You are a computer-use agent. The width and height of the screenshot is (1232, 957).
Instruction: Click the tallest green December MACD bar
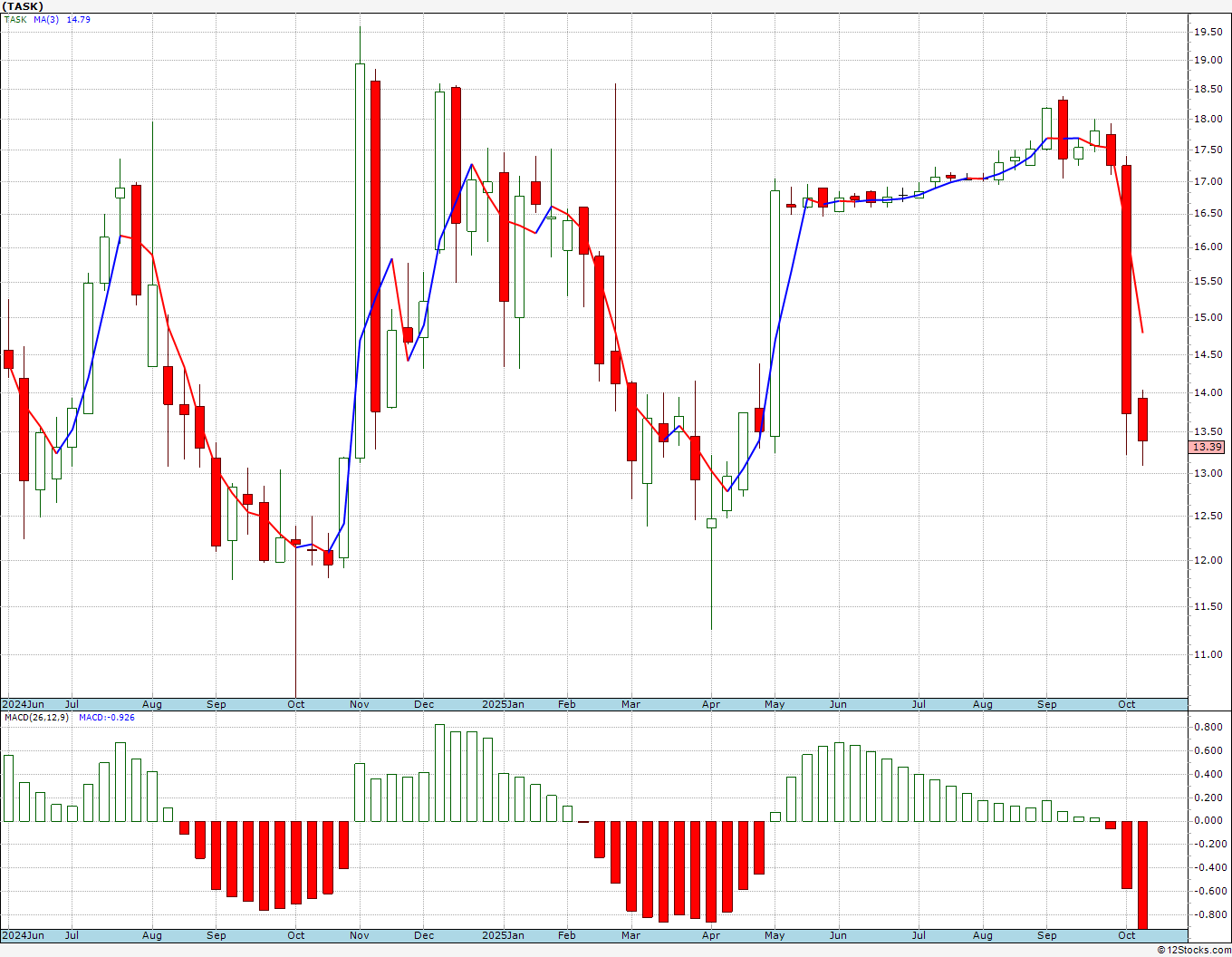tap(439, 773)
